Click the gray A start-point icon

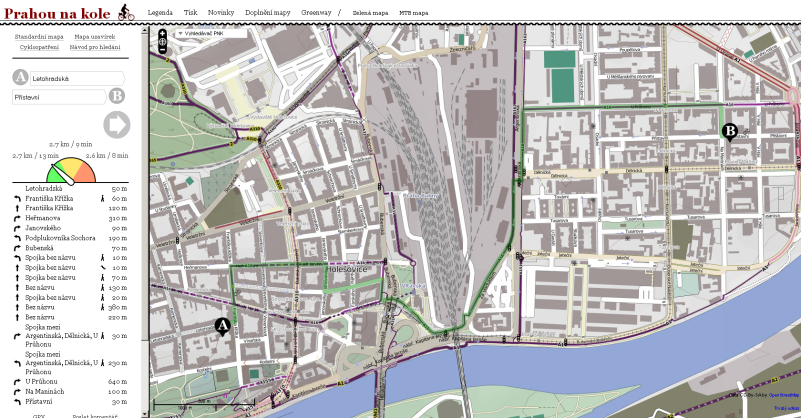click(x=20, y=77)
